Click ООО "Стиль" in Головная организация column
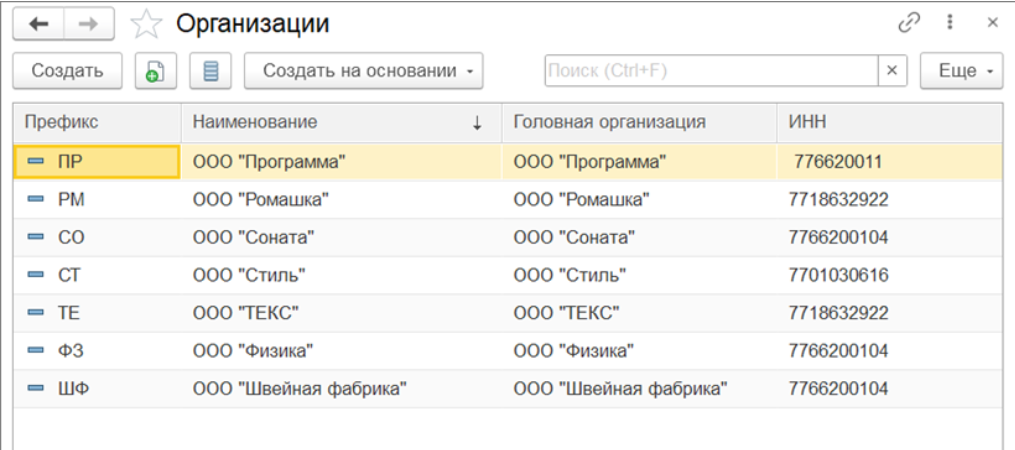Image resolution: width=1015 pixels, height=450 pixels. pyautogui.click(x=640, y=275)
